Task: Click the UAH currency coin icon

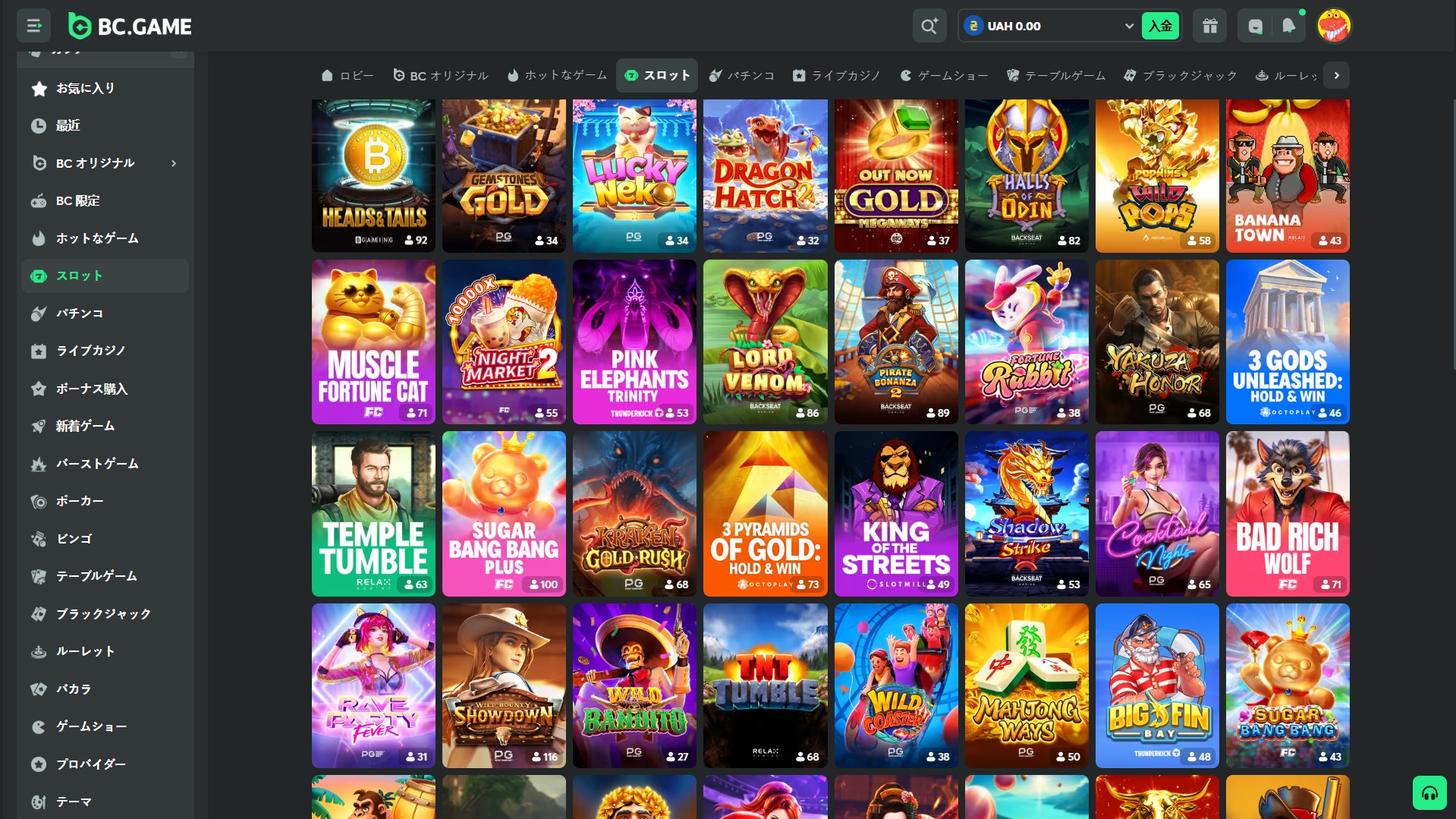Action: (973, 26)
